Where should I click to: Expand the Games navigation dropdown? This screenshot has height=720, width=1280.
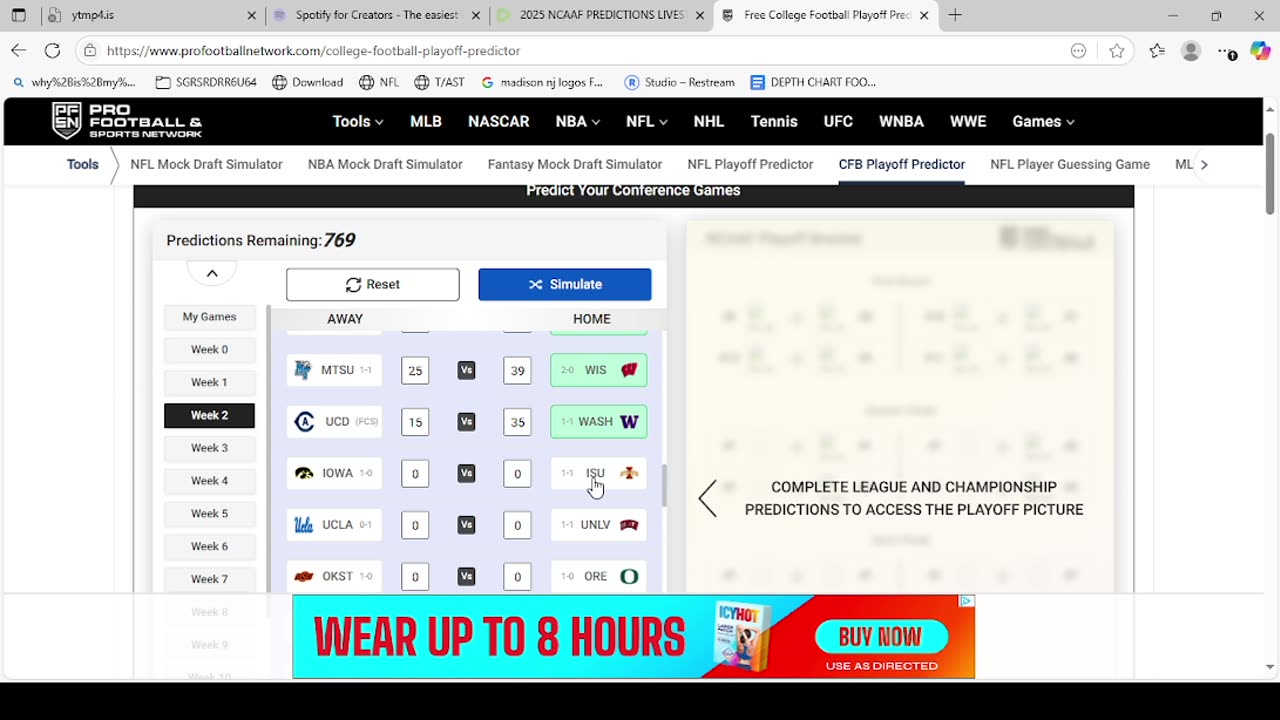pyautogui.click(x=1043, y=121)
